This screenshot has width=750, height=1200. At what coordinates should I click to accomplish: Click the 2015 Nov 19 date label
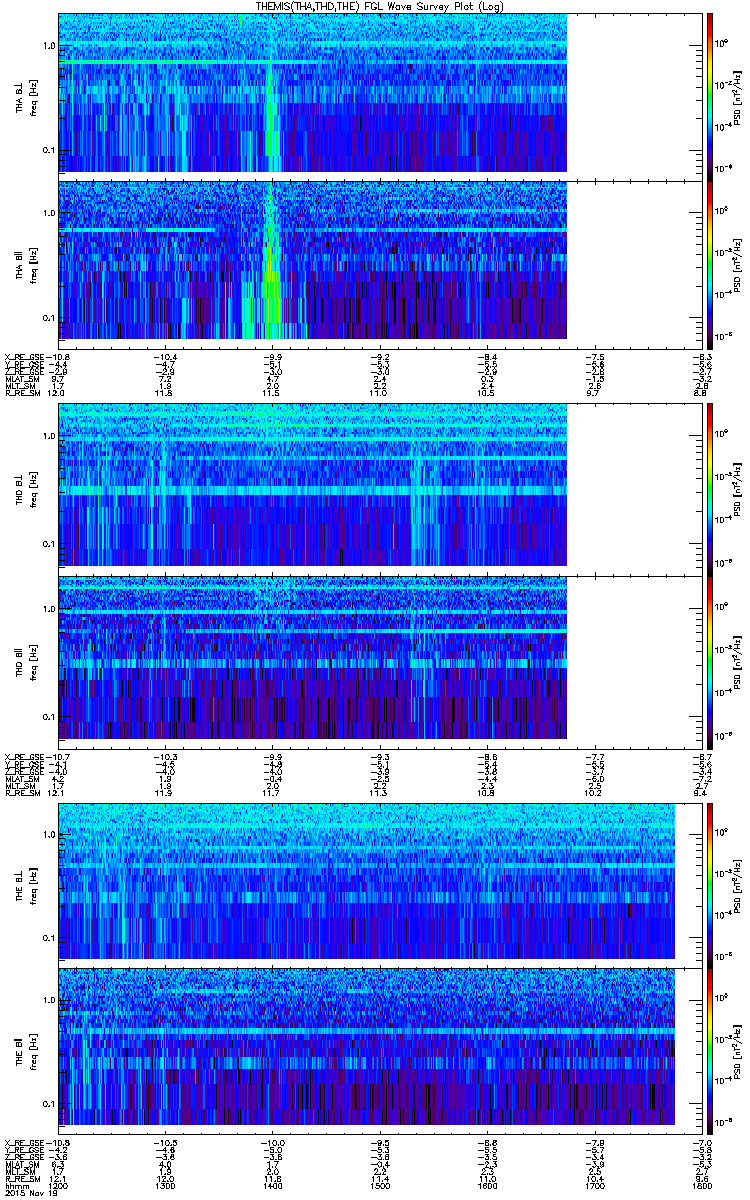(x=30, y=1193)
